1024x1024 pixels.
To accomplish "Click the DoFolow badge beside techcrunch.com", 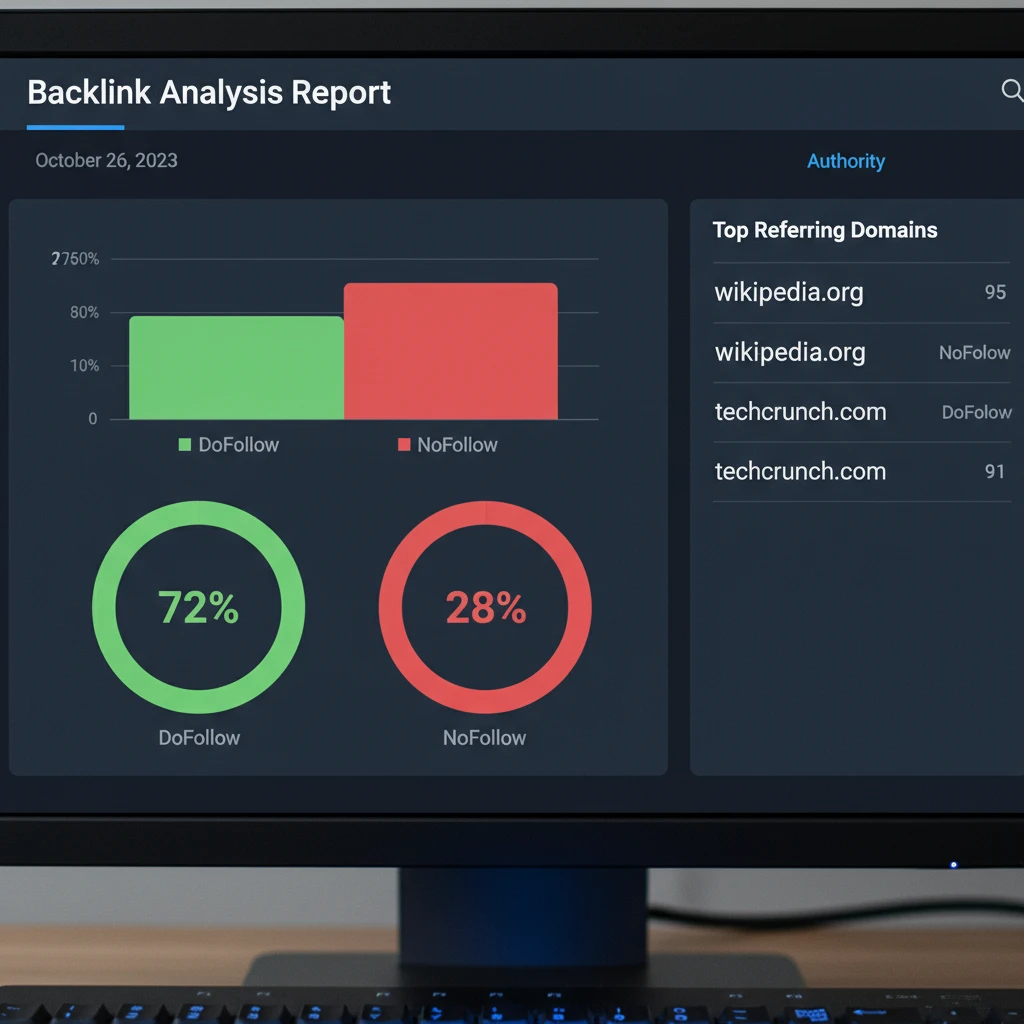I will 976,412.
